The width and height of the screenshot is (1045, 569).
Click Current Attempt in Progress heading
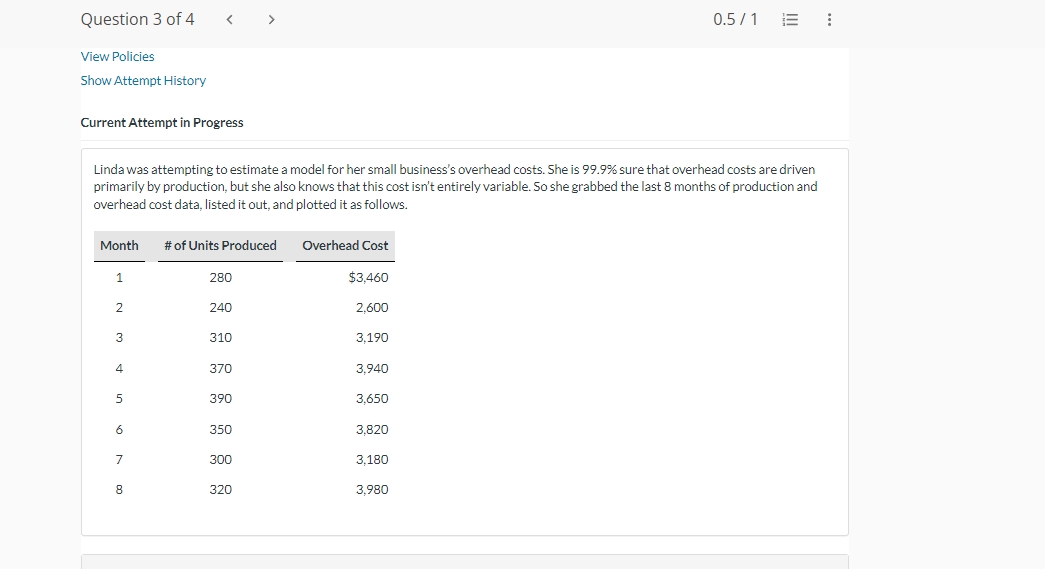pos(162,123)
